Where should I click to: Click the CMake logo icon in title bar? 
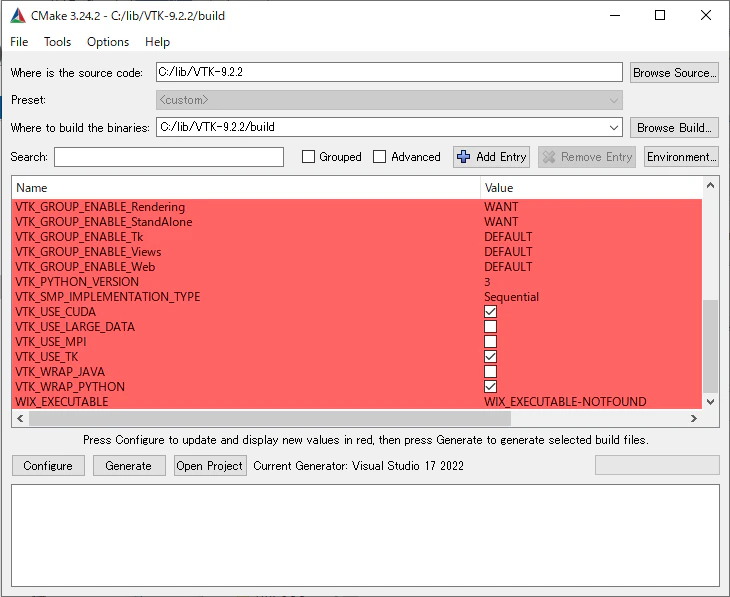tap(18, 15)
